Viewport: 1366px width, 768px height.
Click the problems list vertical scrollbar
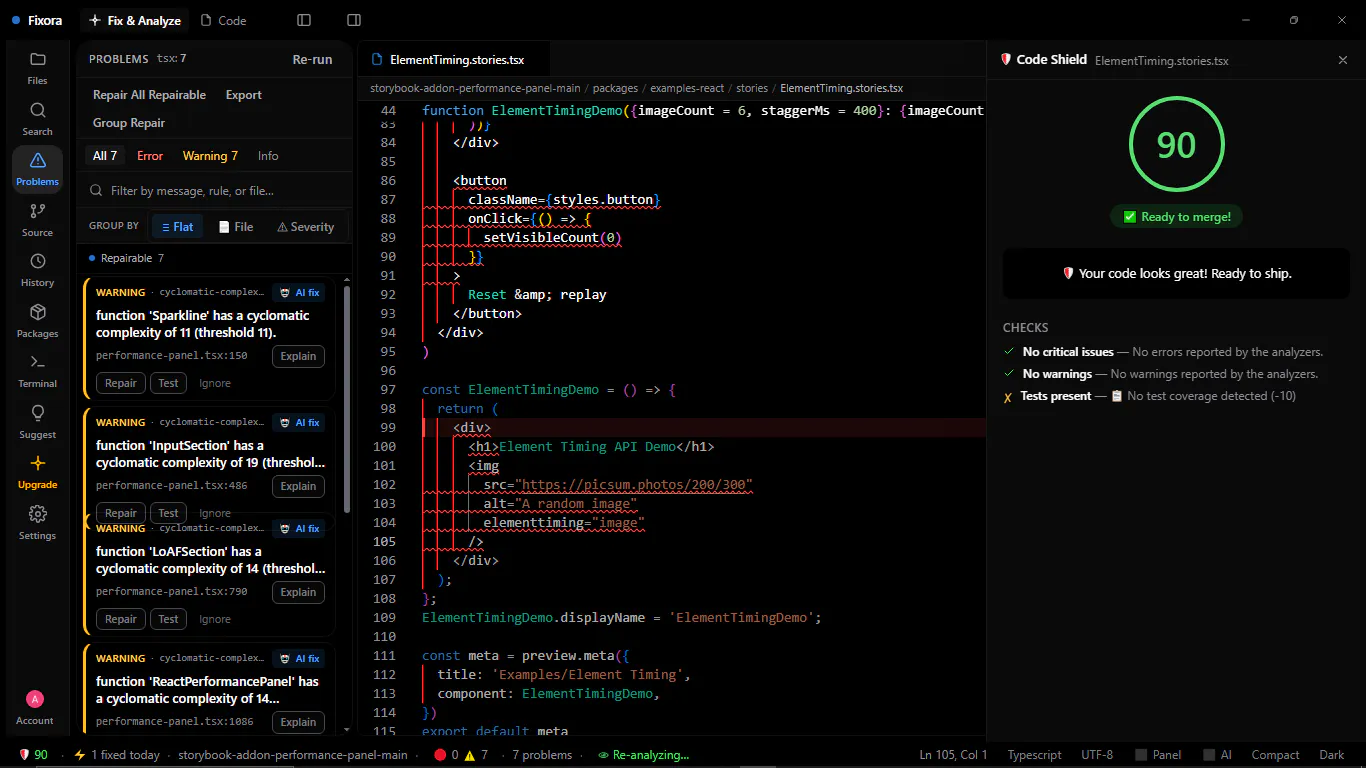(347, 400)
